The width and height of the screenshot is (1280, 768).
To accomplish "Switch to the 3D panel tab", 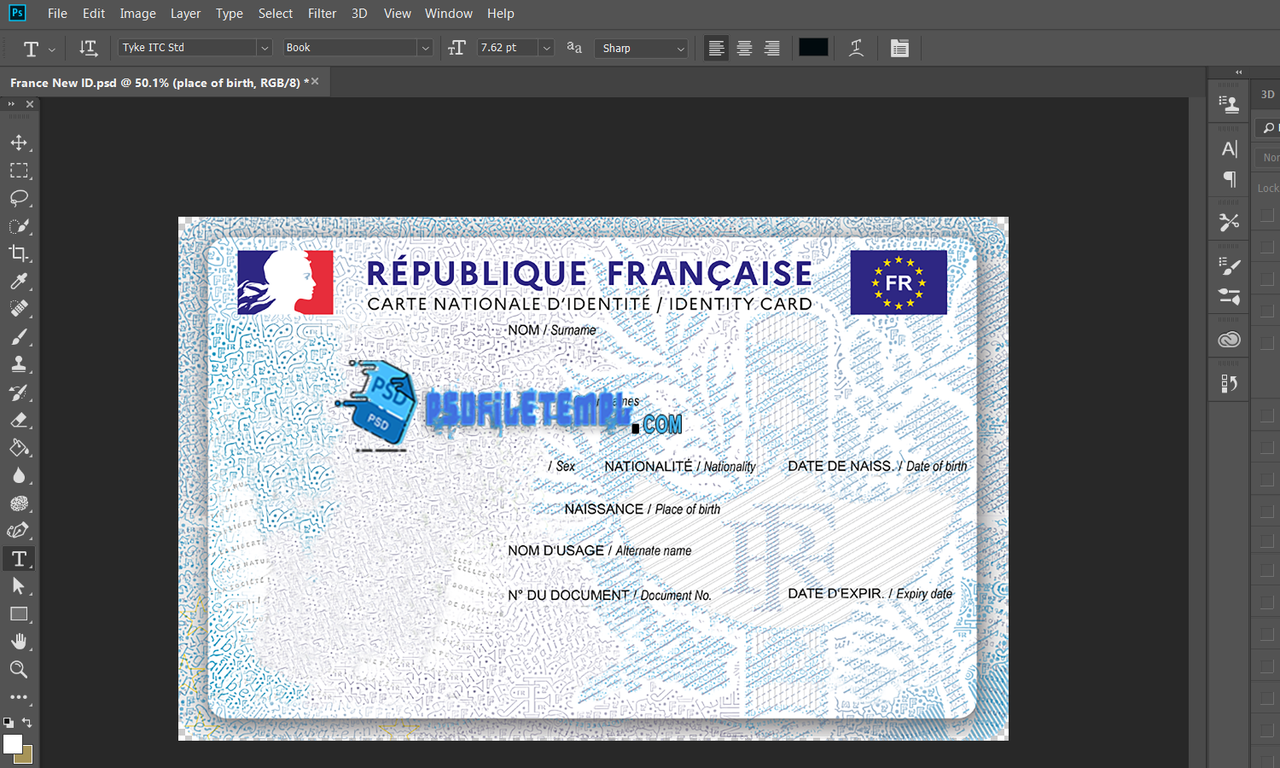I will pos(1267,94).
